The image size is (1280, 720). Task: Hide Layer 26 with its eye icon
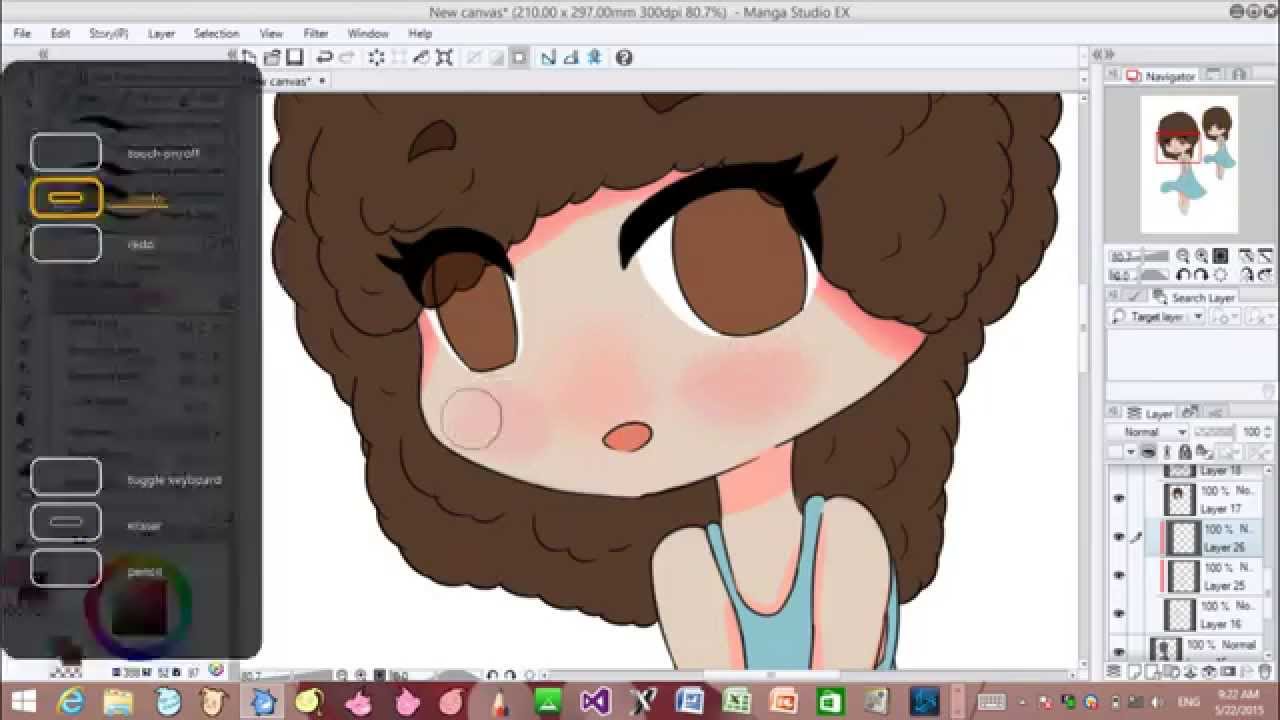pos(1119,537)
